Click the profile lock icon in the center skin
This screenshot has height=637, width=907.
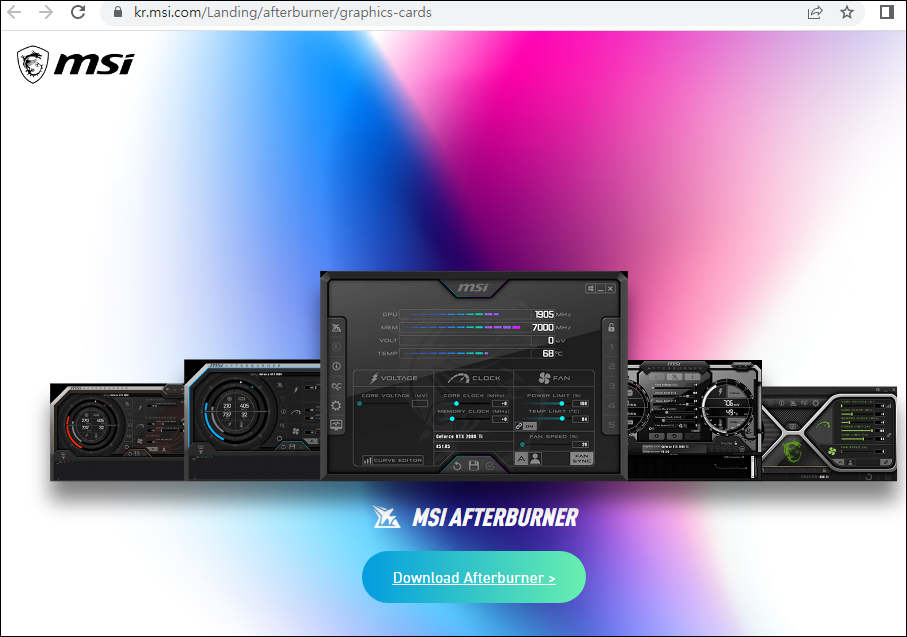click(611, 327)
